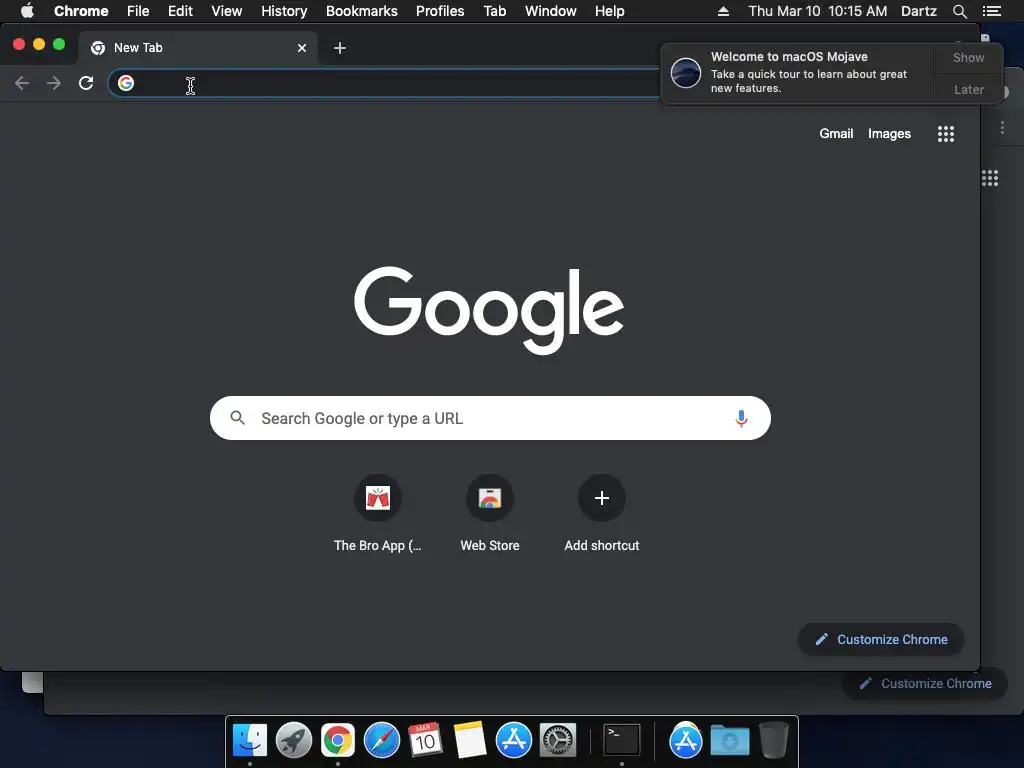Open the Bookmarks menu
Viewport: 1024px width, 768px height.
click(361, 11)
